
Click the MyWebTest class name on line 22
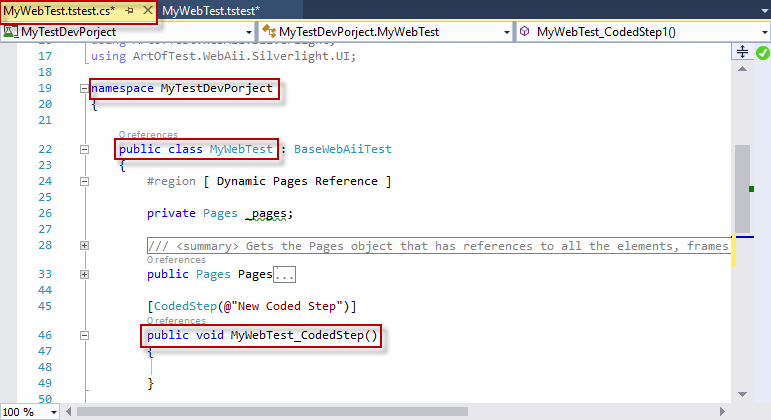241,149
